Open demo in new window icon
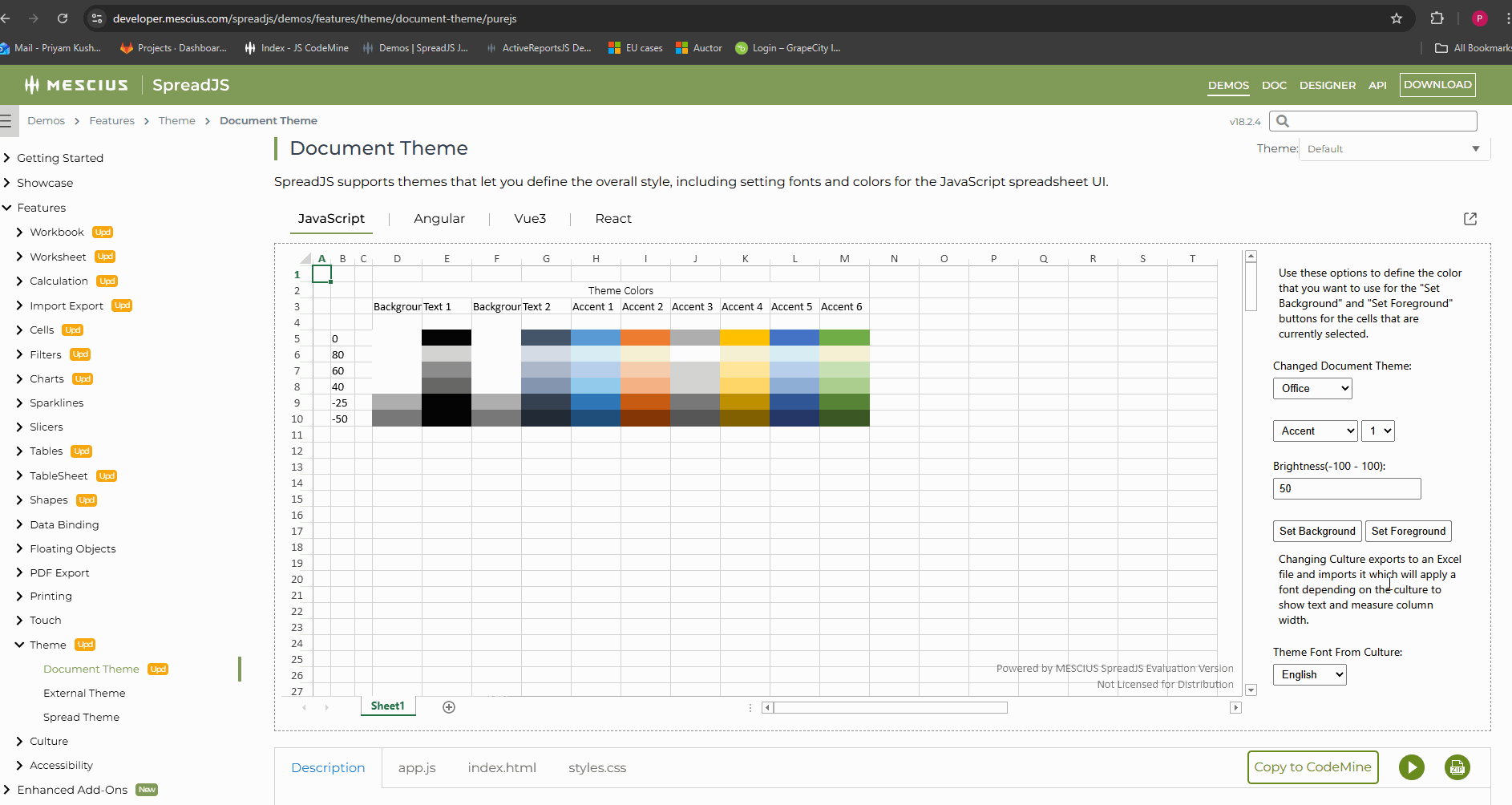1512x805 pixels. tap(1470, 219)
